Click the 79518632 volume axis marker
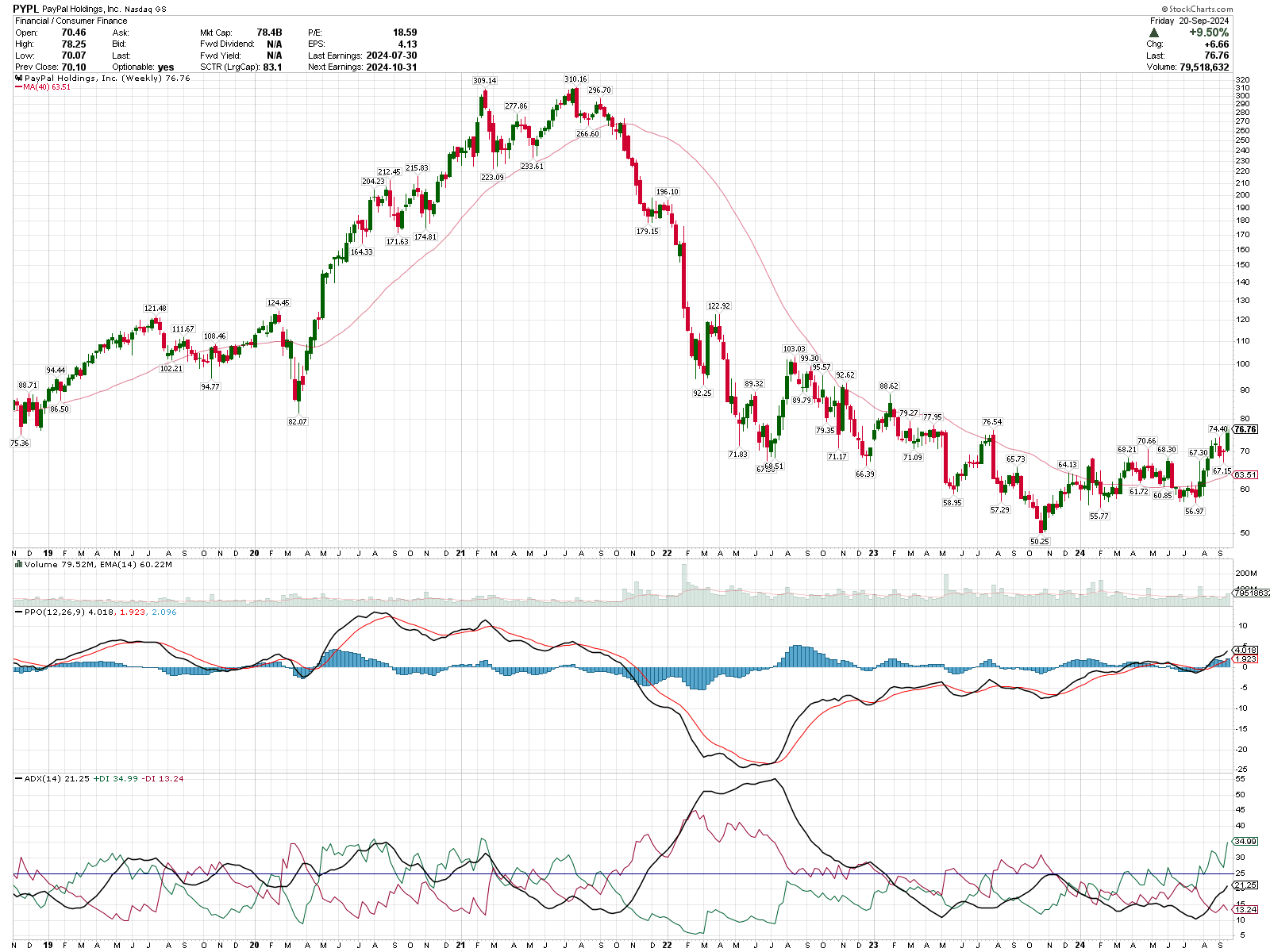The height and width of the screenshot is (952, 1270). pyautogui.click(x=1251, y=593)
